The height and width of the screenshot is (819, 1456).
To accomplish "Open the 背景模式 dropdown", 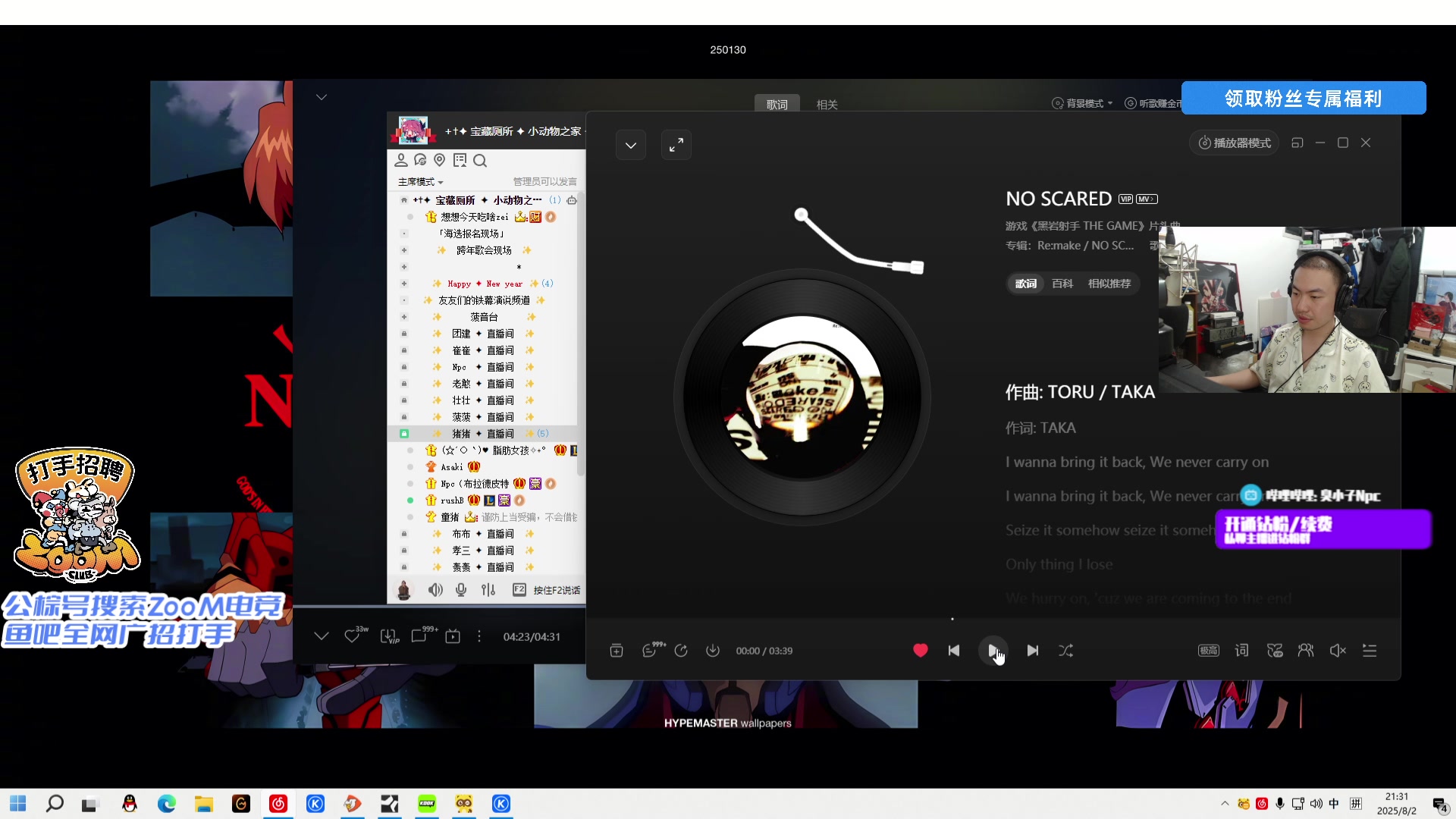I will coord(1083,103).
